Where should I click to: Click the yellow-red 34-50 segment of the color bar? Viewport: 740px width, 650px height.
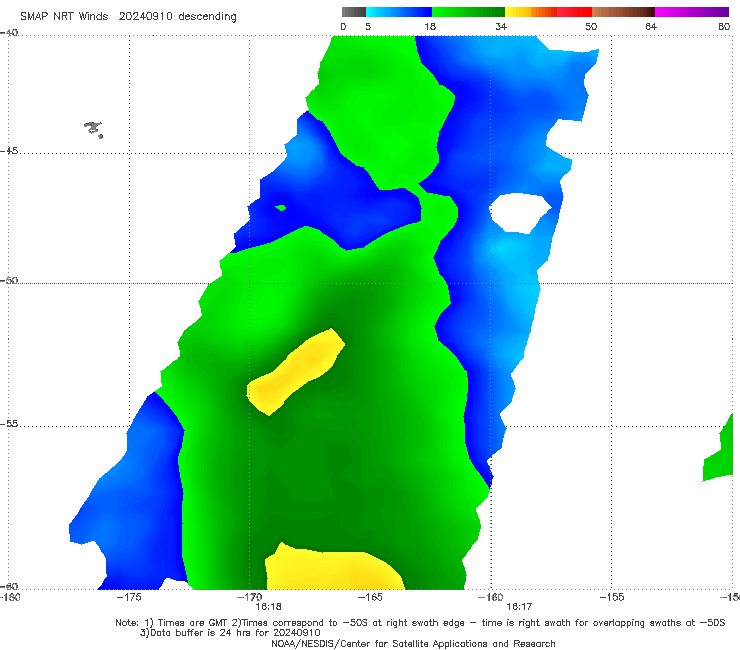coord(548,12)
